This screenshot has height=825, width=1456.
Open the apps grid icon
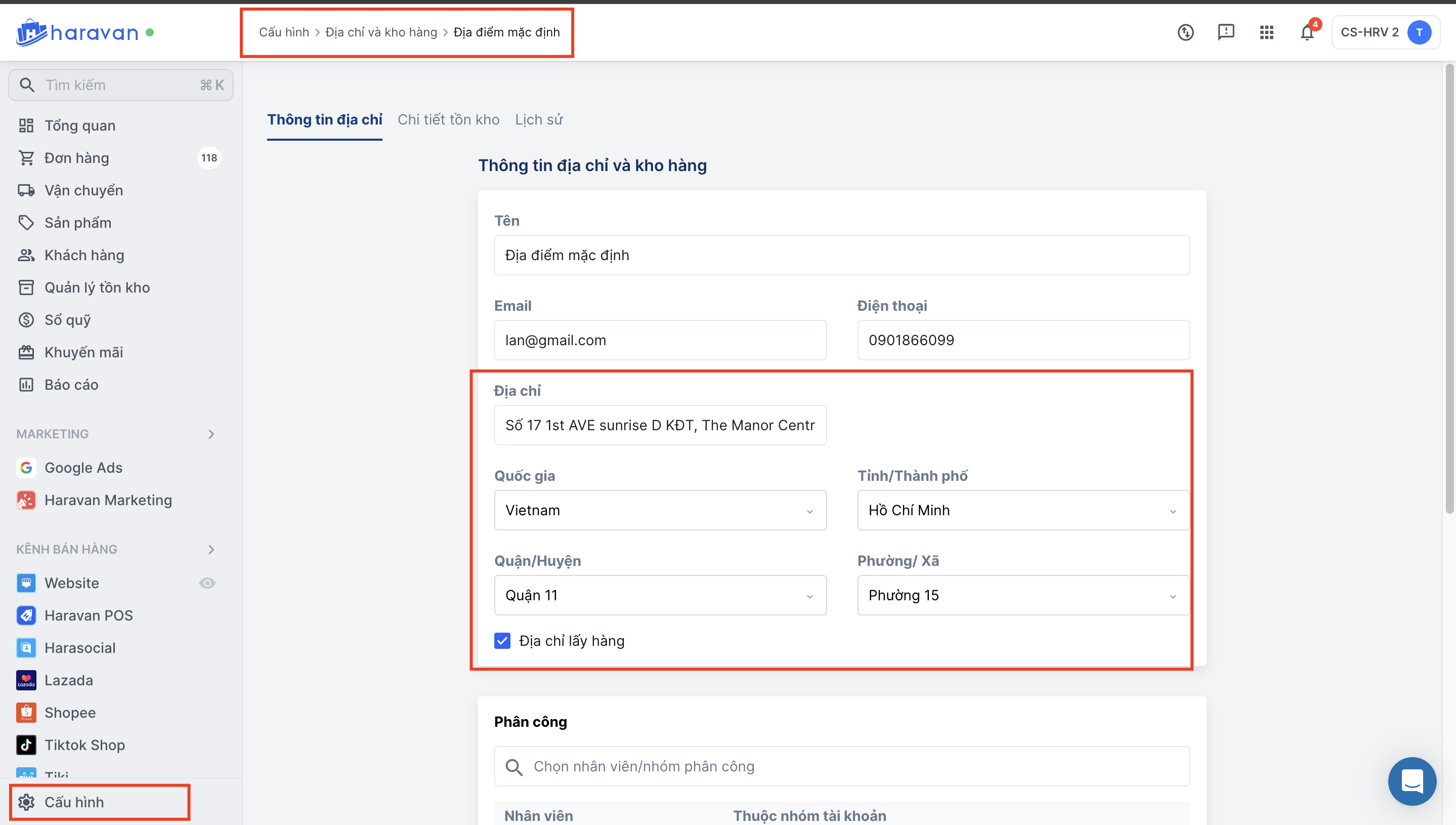[x=1266, y=33]
